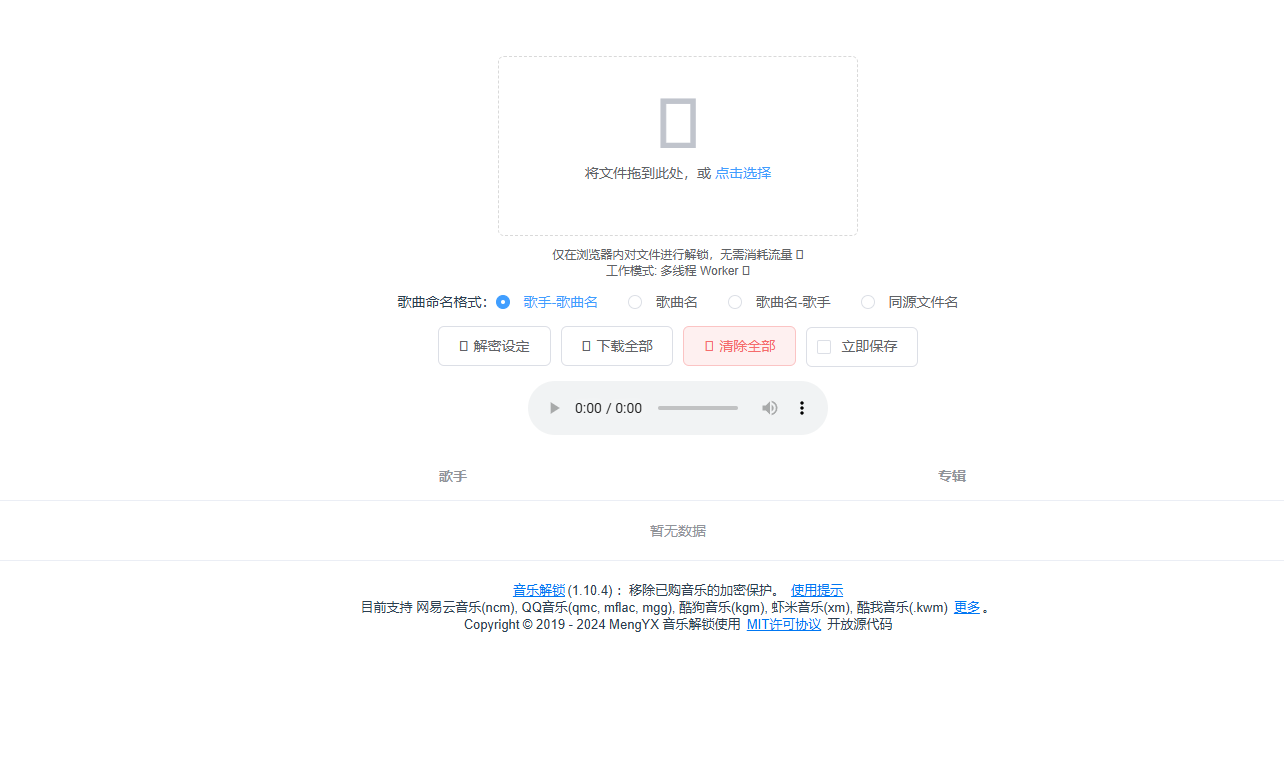Image resolution: width=1284 pixels, height=773 pixels.
Task: Click the audio progress seek bar
Action: pos(697,407)
